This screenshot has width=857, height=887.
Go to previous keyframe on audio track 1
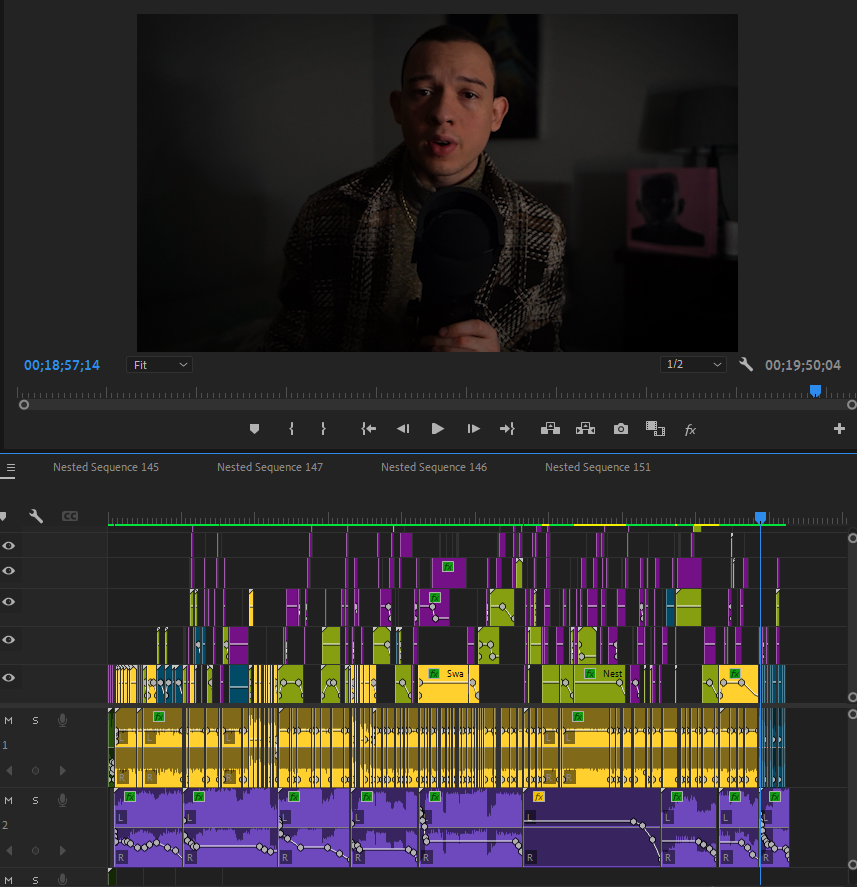tap(8, 770)
